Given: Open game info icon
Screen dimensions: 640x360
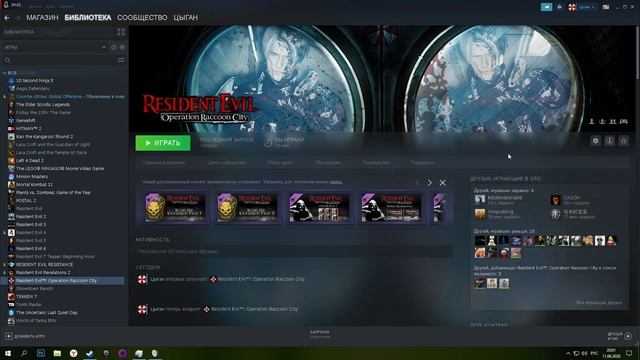Looking at the screenshot, I should [x=609, y=141].
